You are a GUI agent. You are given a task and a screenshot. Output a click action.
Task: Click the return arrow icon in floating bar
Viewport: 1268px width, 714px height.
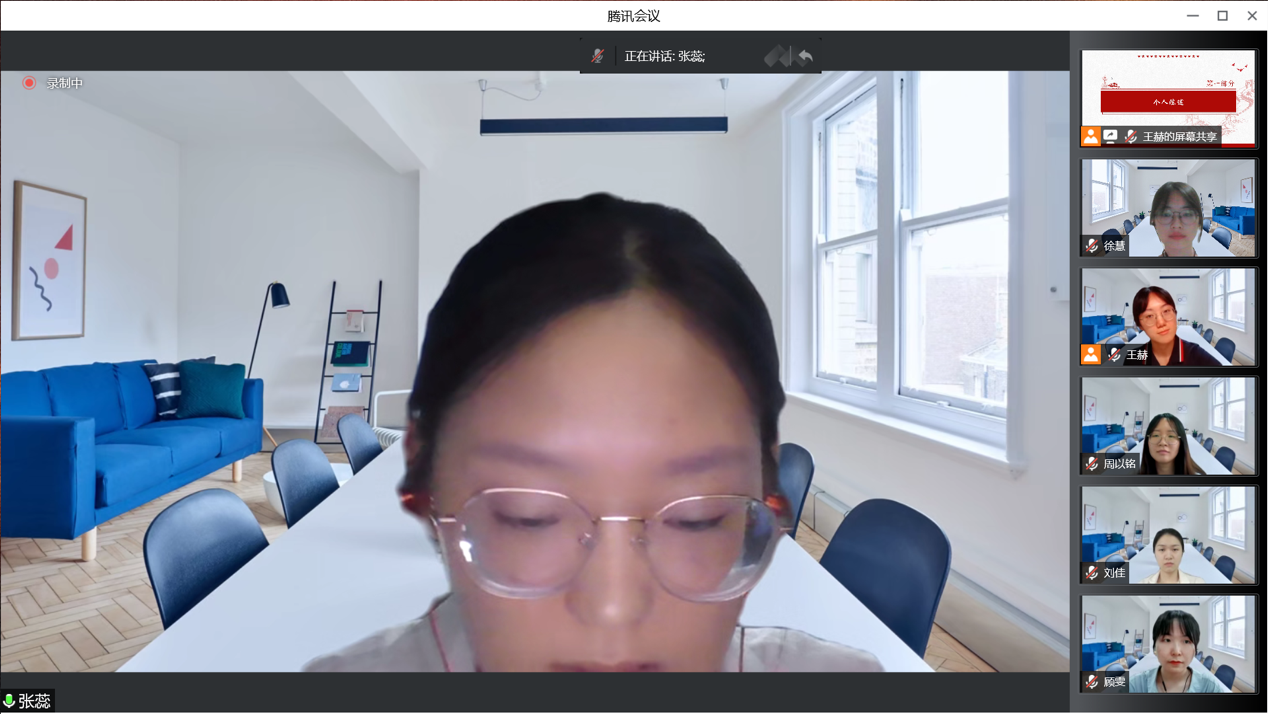[805, 56]
